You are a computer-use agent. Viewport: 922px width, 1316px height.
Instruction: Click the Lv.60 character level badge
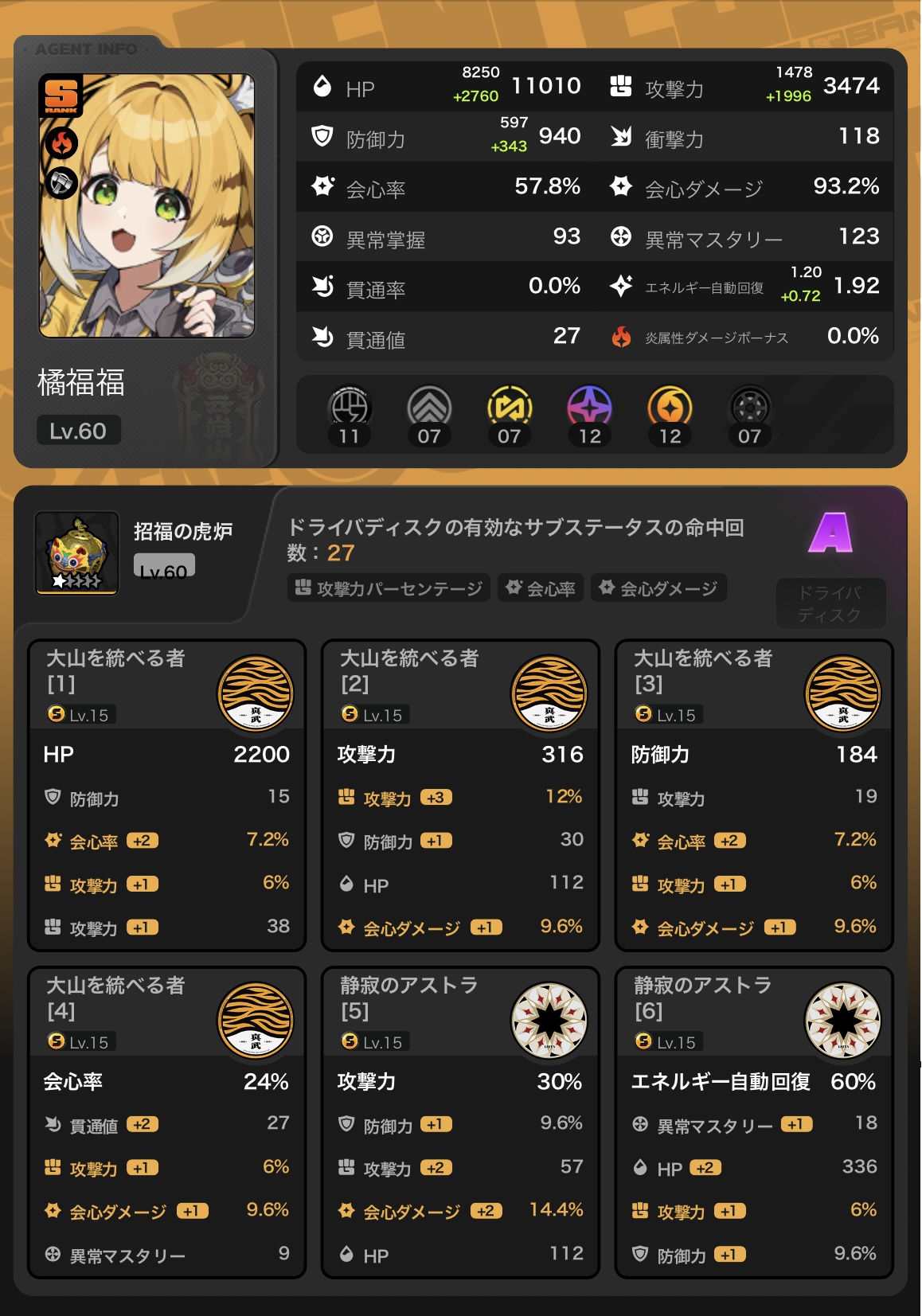click(78, 431)
